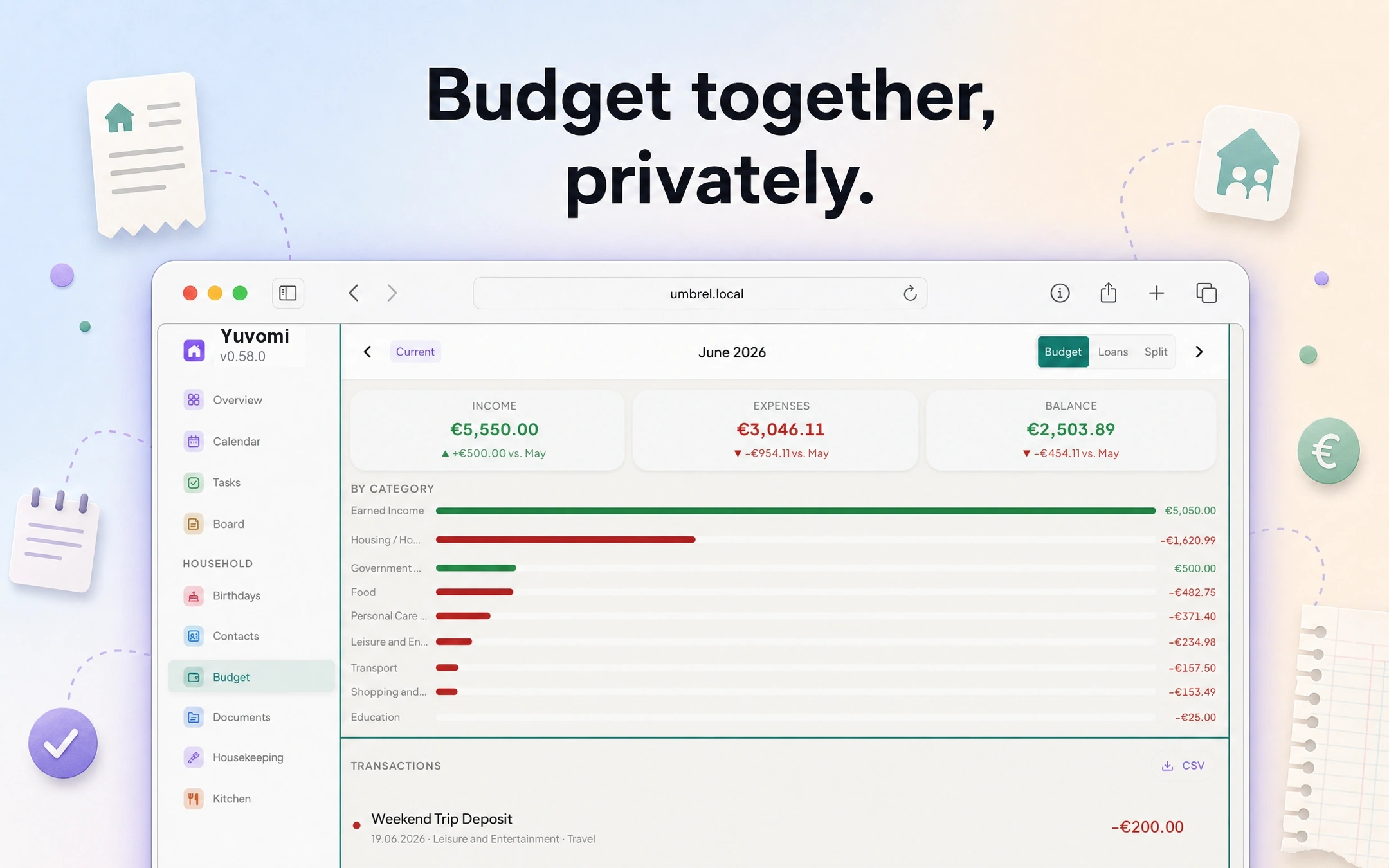Switch to the Budget tab
The width and height of the screenshot is (1389, 868).
(1063, 352)
